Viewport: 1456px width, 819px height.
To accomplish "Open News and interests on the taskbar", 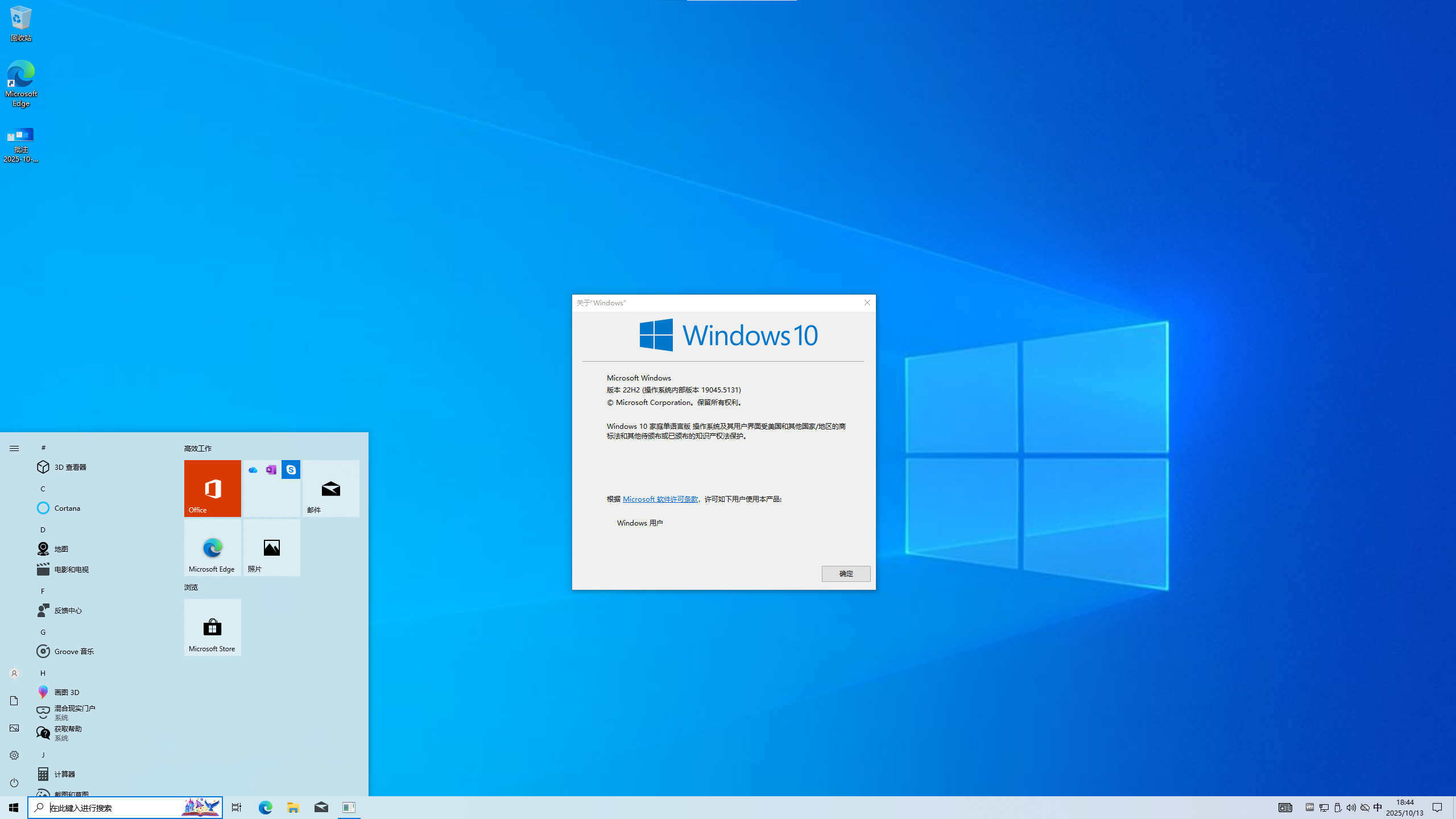I will [1285, 808].
